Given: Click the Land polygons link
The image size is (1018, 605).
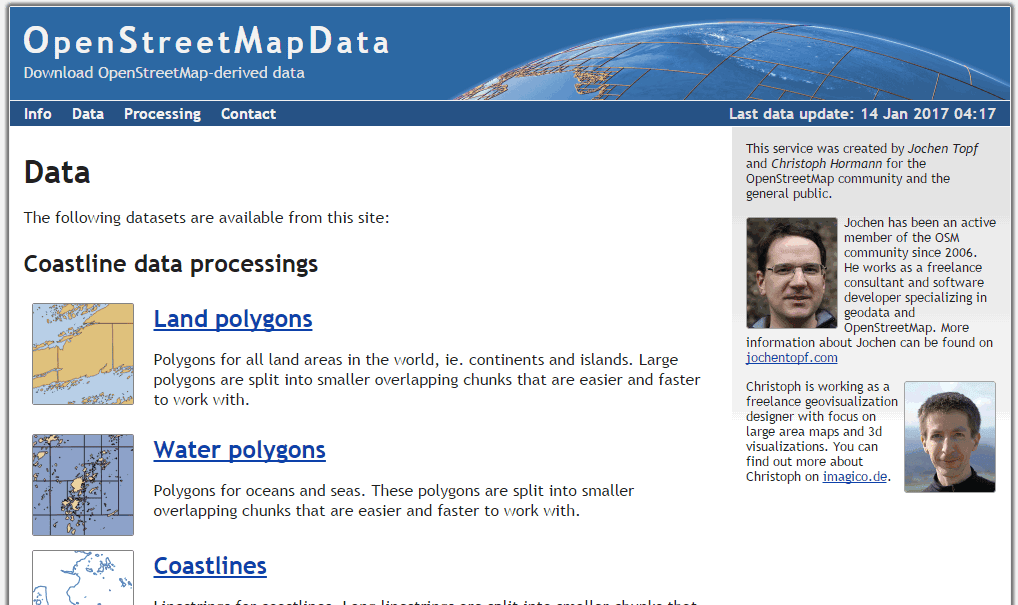Looking at the screenshot, I should 232,319.
